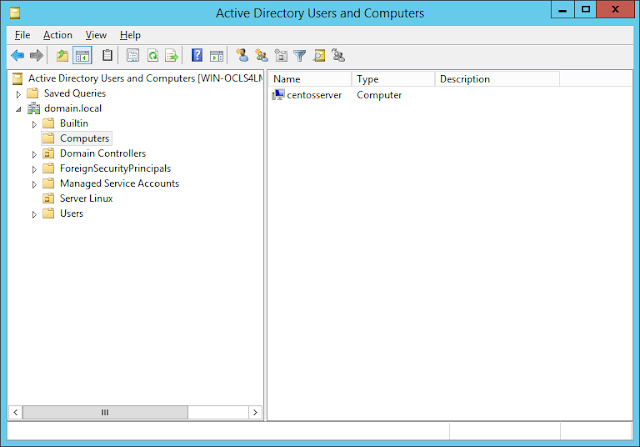
Task: Click Find objects magnifier toolbar icon
Action: click(319, 55)
